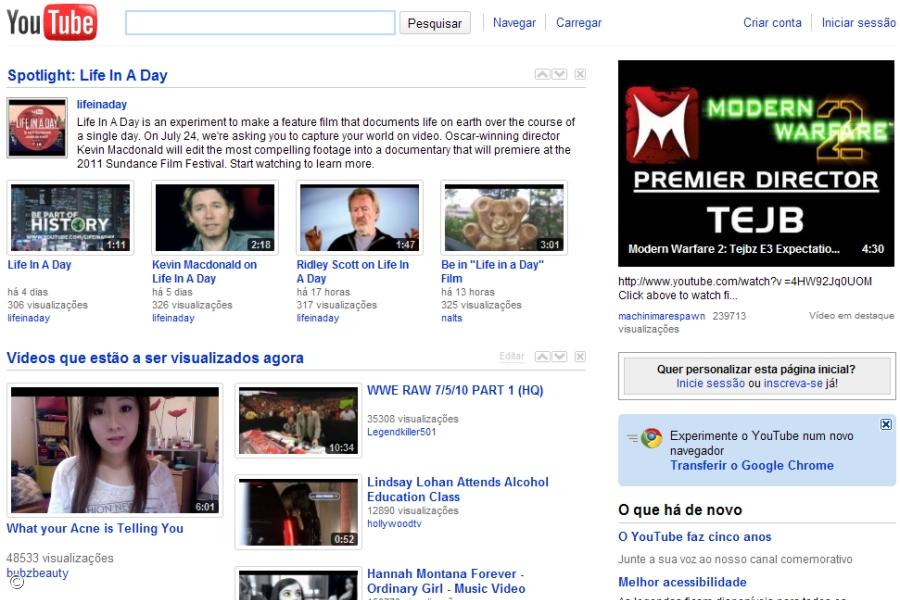
Task: Open the Navegar section
Action: click(514, 22)
